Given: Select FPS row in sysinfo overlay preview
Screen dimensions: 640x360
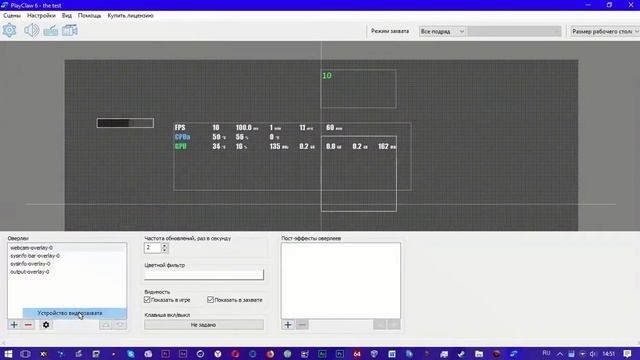Looking at the screenshot, I should [258, 128].
